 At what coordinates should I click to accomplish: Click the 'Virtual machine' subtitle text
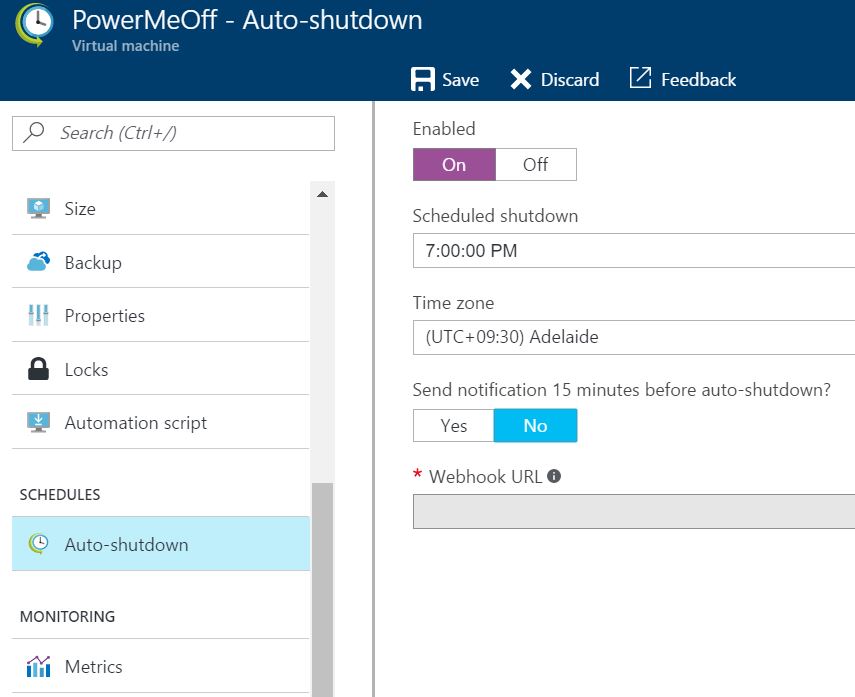click(125, 46)
